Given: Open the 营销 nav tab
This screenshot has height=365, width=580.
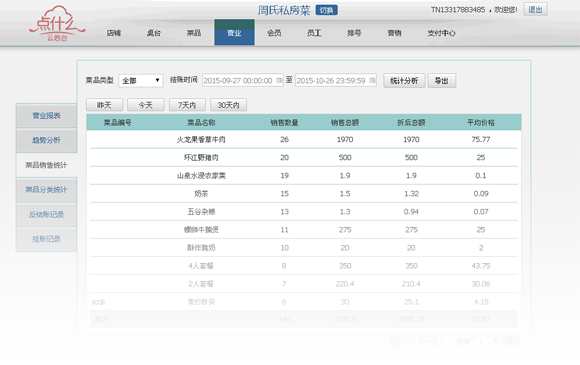Looking at the screenshot, I should (394, 33).
